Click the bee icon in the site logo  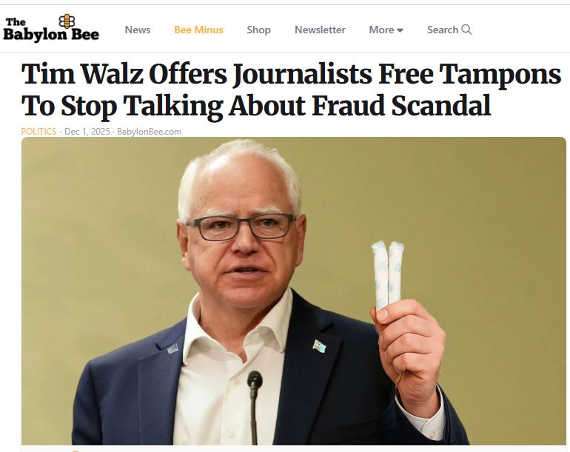point(67,21)
